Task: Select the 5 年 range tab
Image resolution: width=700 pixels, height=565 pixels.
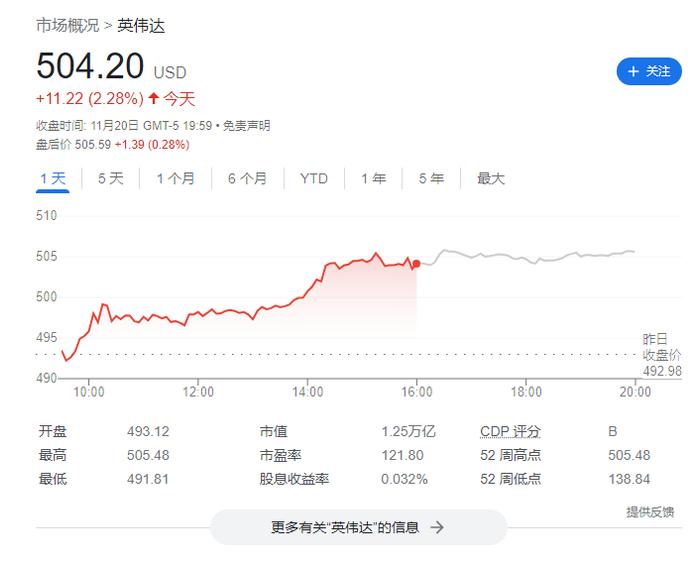Action: (431, 179)
